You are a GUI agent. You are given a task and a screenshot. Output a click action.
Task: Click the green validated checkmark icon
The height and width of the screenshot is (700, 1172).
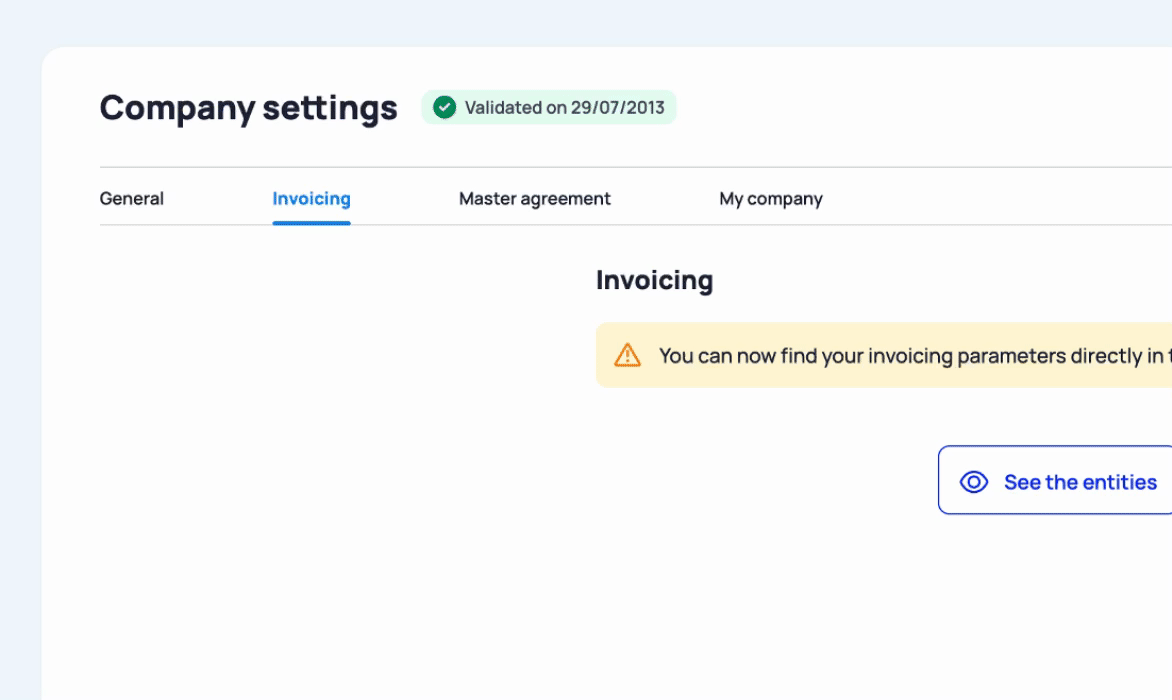coord(445,108)
